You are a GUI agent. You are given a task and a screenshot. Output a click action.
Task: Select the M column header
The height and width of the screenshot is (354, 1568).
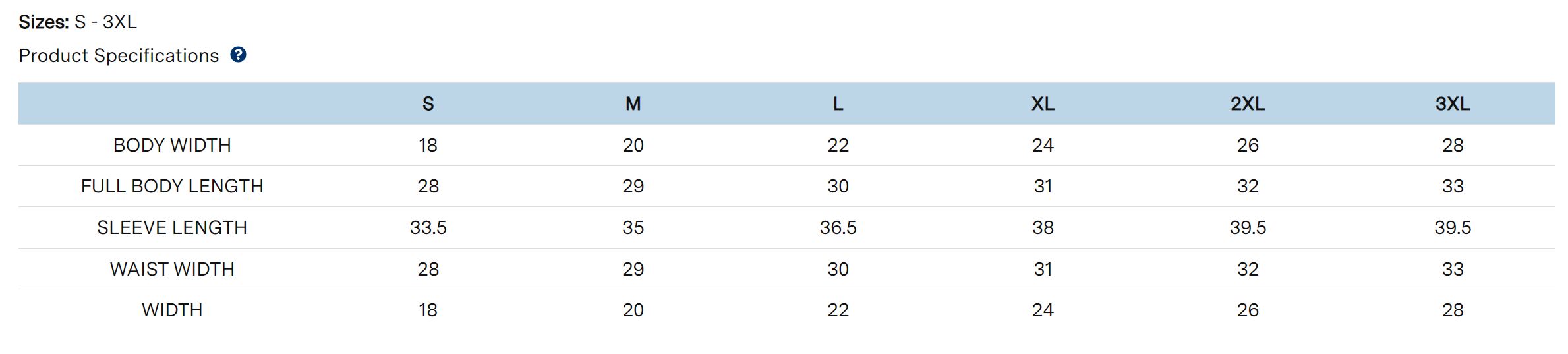click(633, 104)
